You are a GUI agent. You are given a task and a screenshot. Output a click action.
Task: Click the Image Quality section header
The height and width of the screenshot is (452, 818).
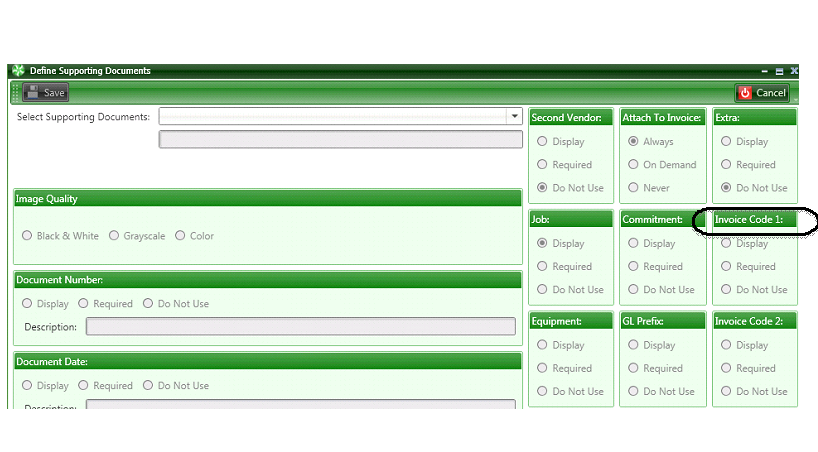[268, 198]
